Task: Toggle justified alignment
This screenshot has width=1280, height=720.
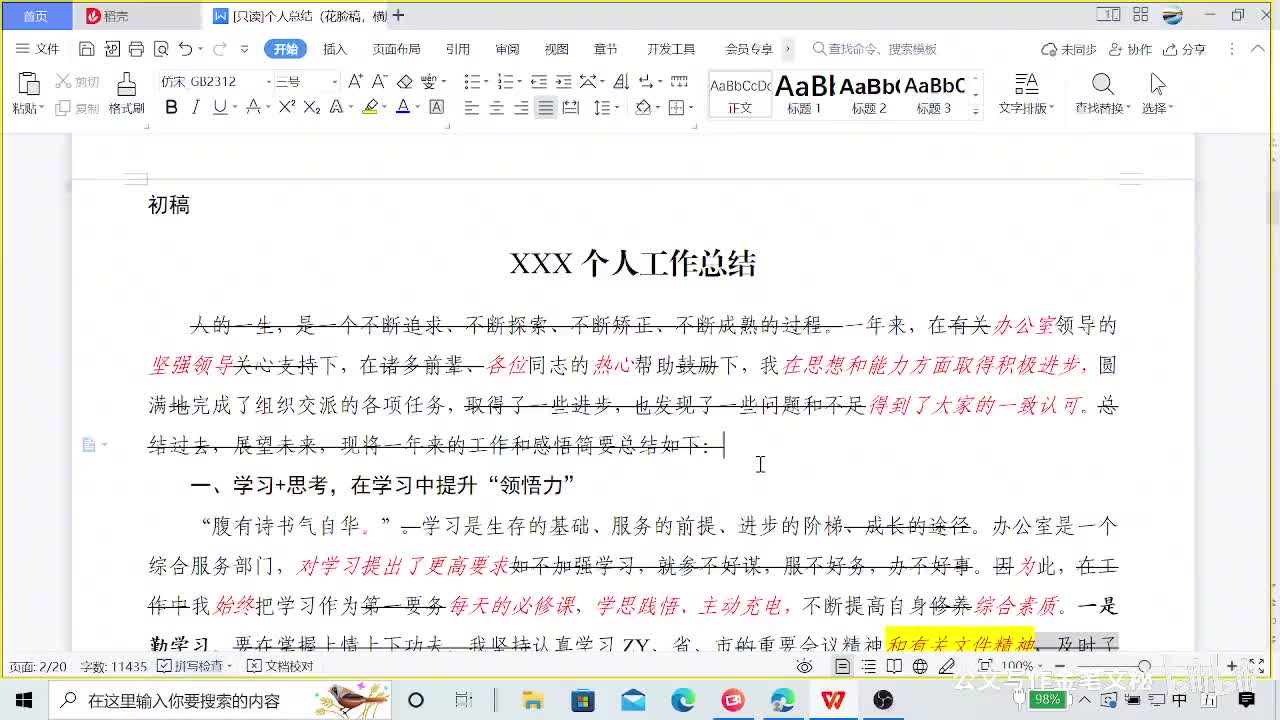Action: click(545, 108)
